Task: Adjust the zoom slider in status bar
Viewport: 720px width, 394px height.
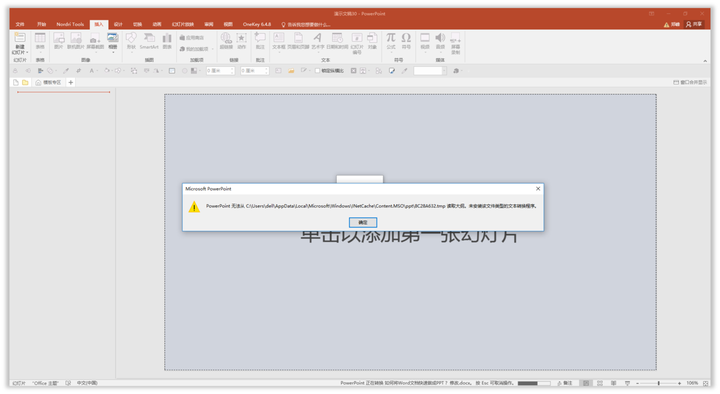Action: (658, 383)
